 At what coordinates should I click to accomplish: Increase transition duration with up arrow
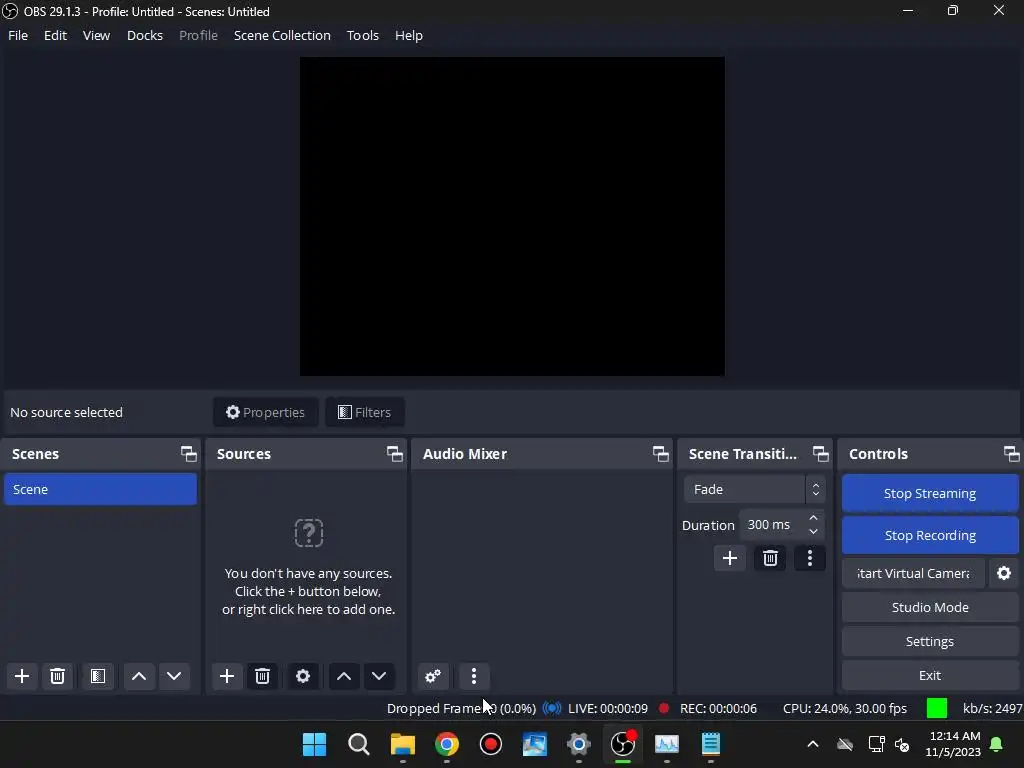pos(813,518)
